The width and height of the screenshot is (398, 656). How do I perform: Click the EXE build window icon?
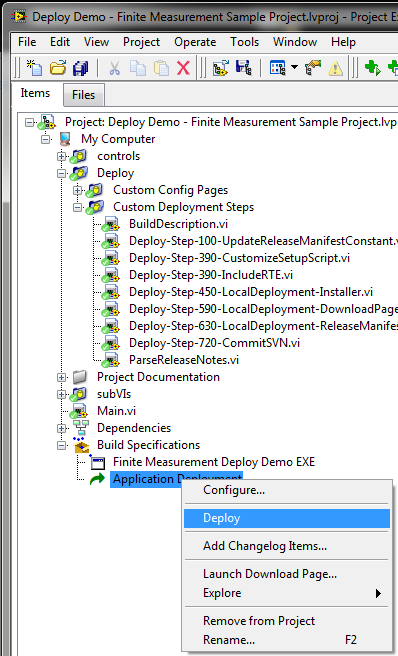tap(98, 462)
